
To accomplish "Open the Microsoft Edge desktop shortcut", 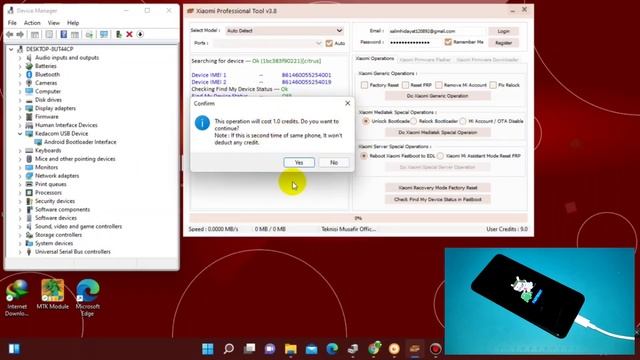I will tap(88, 298).
